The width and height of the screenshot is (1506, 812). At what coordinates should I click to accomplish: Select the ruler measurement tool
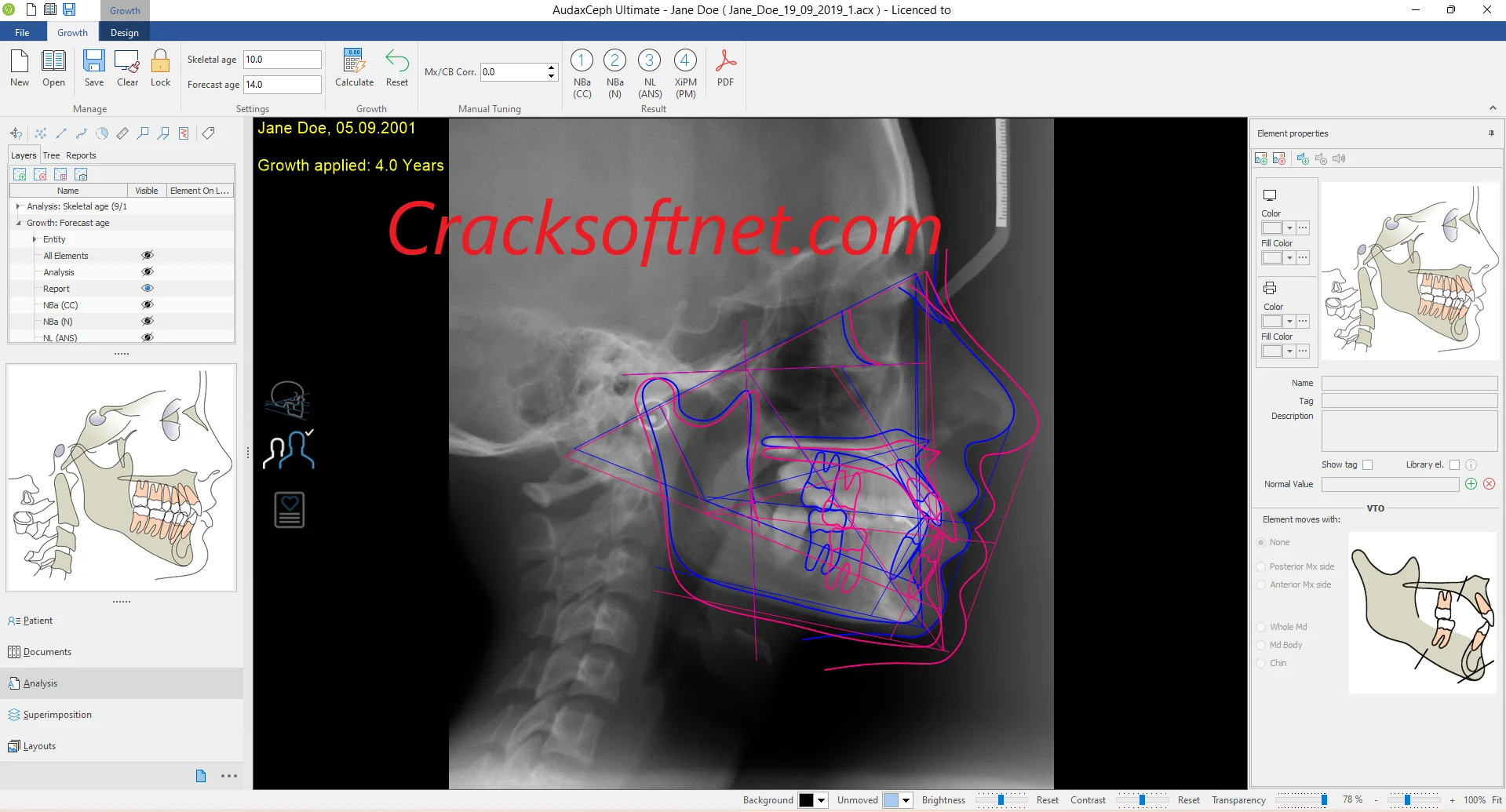(122, 133)
